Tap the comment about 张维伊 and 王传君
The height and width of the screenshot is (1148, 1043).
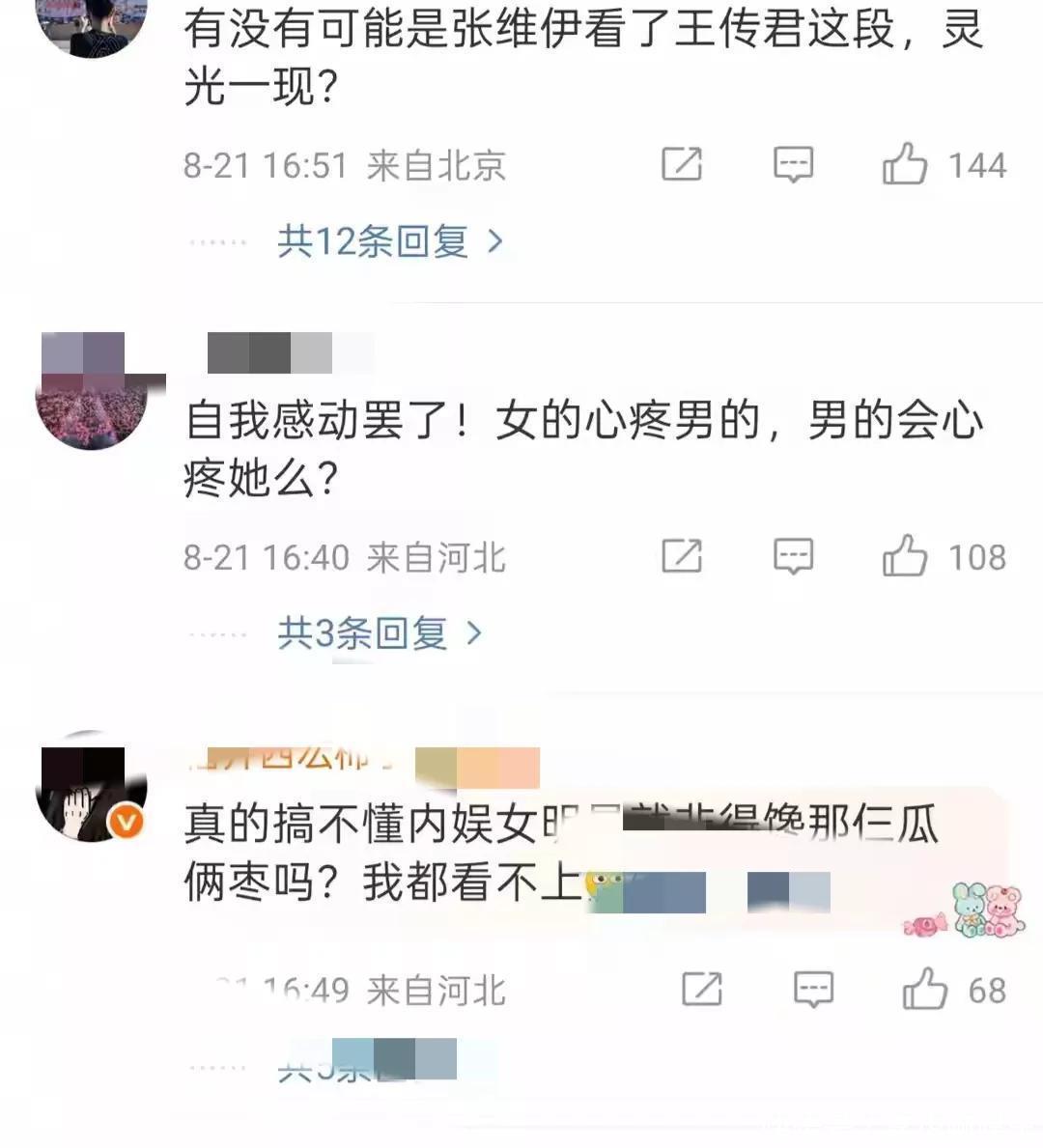(x=583, y=57)
